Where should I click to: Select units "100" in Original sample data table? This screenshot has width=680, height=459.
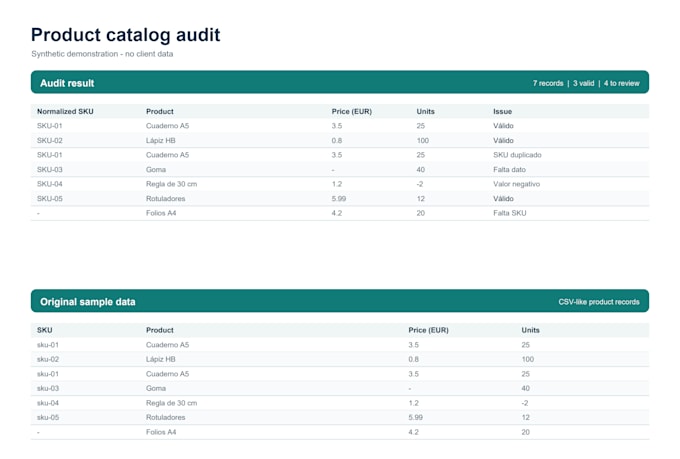pyautogui.click(x=527, y=359)
